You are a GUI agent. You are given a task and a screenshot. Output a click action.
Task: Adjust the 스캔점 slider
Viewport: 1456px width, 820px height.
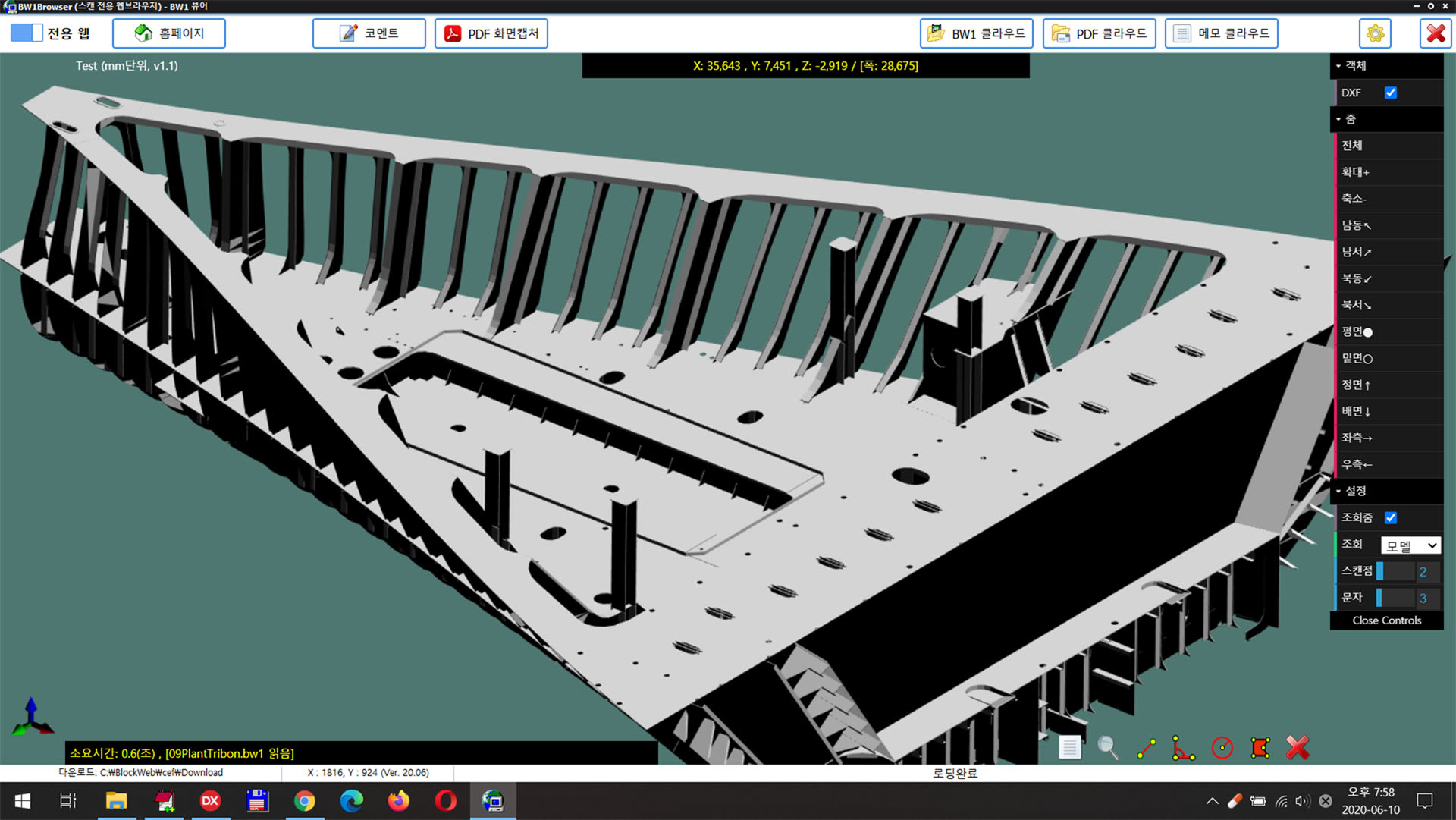[1395, 571]
